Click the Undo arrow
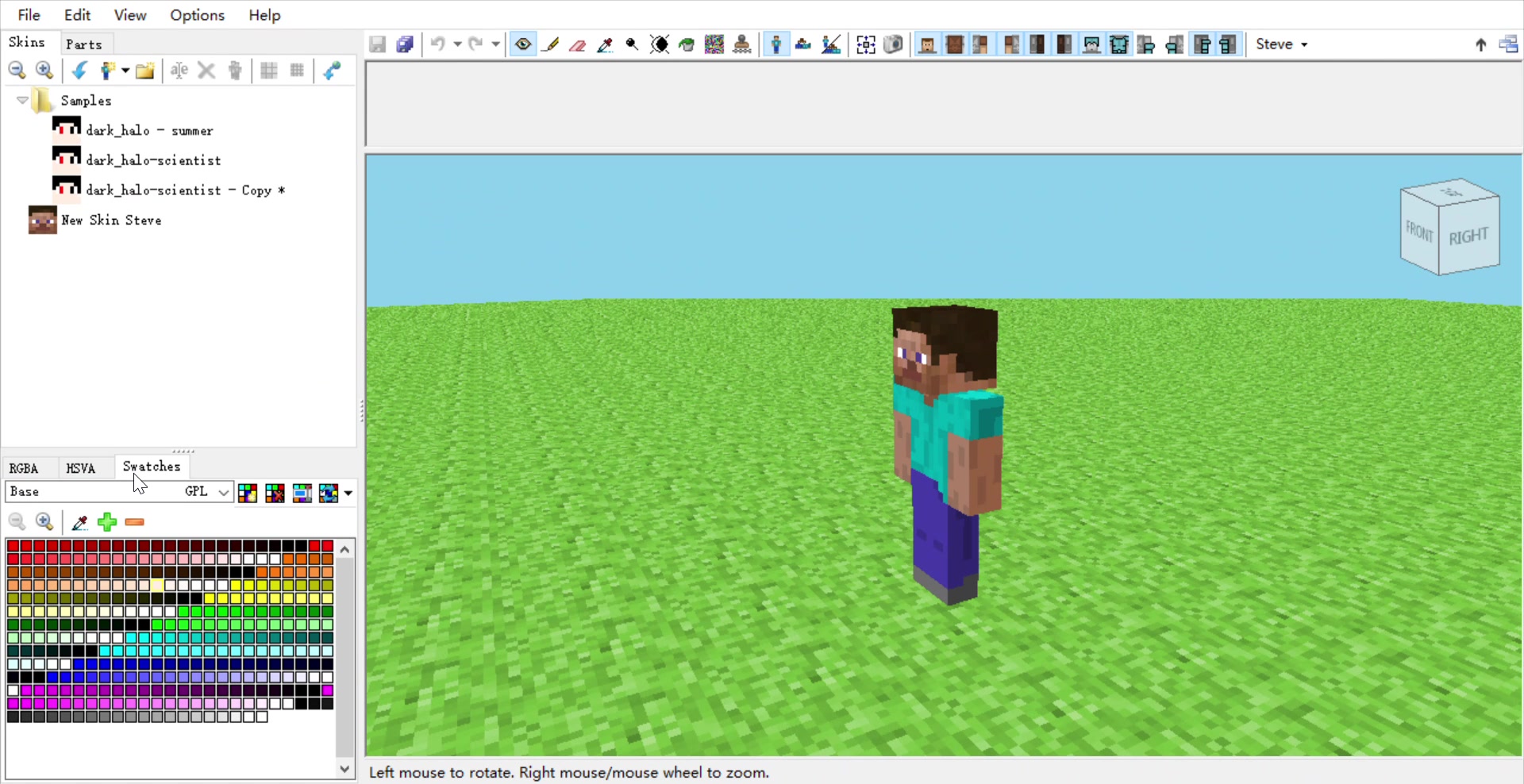 (x=437, y=44)
